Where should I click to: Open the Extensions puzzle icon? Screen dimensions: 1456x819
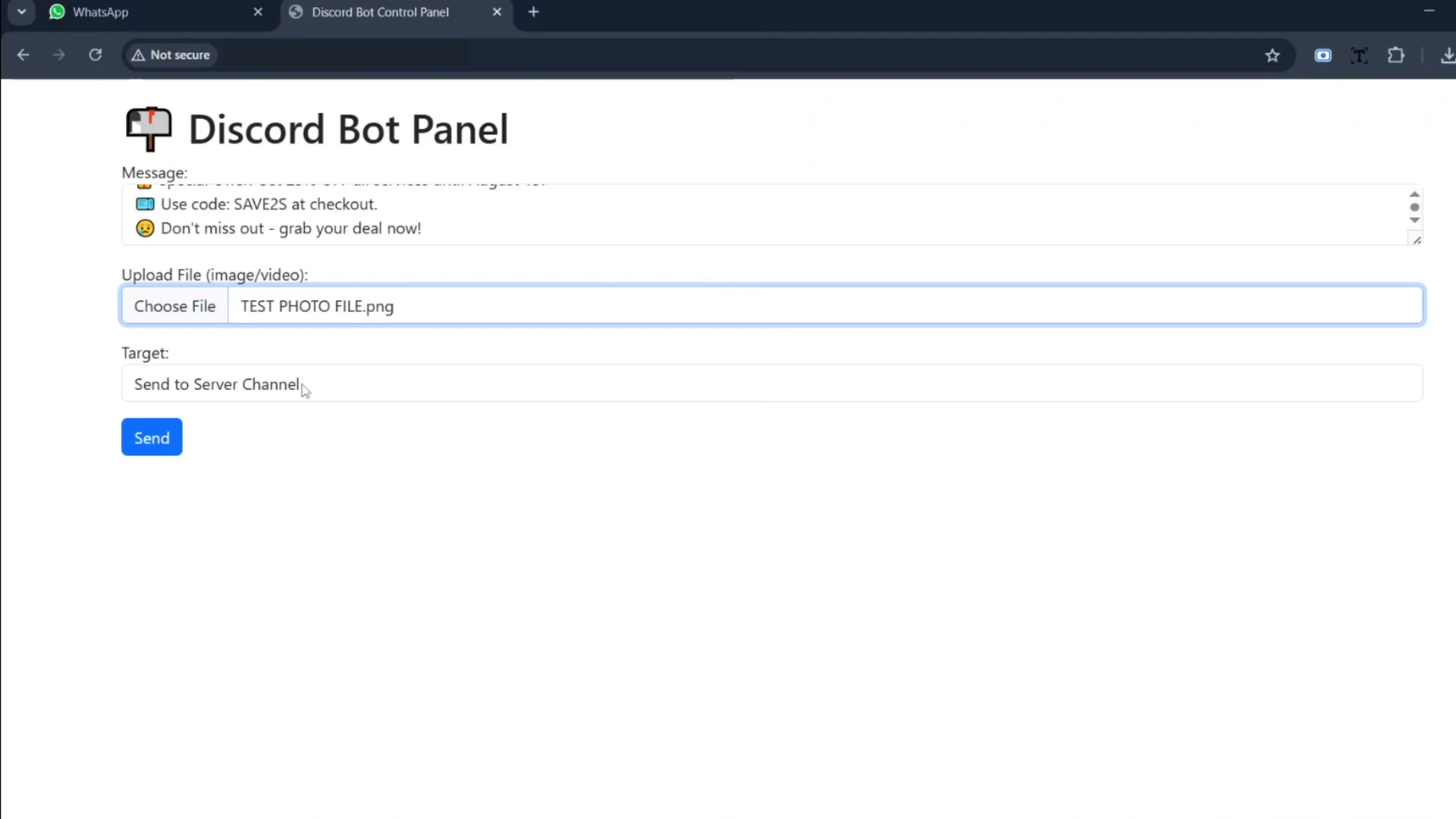click(1396, 55)
